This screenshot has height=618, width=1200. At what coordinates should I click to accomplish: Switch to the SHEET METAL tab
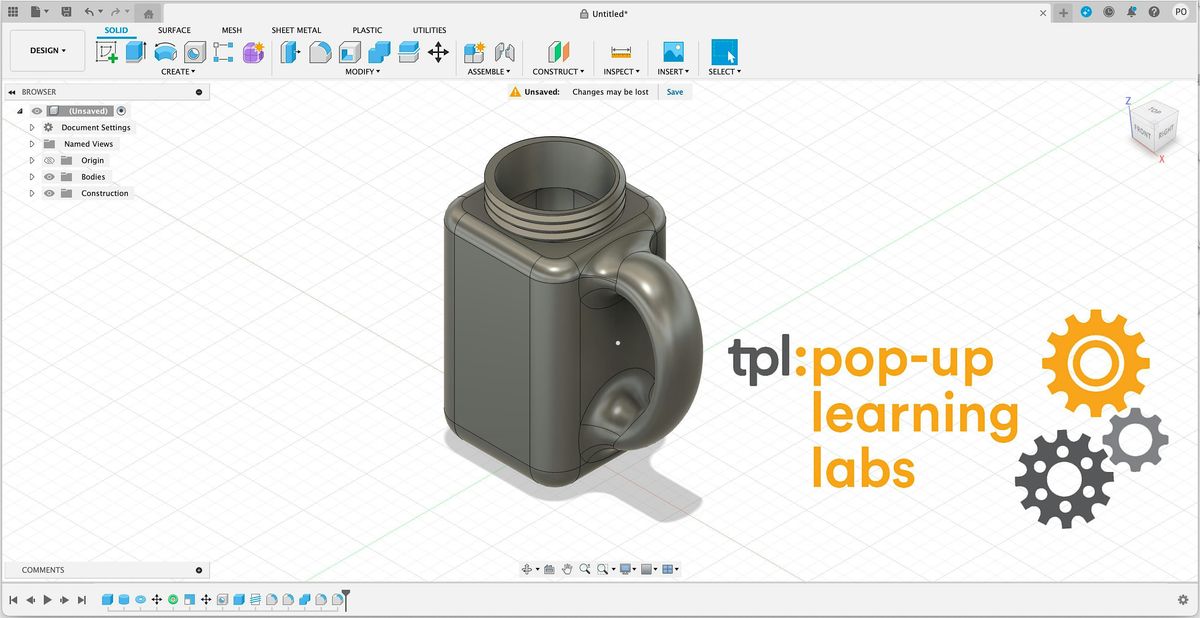(x=296, y=30)
